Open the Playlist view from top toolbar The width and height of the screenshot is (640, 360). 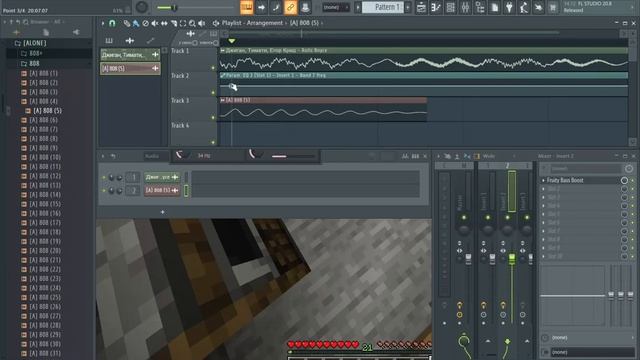click(421, 7)
